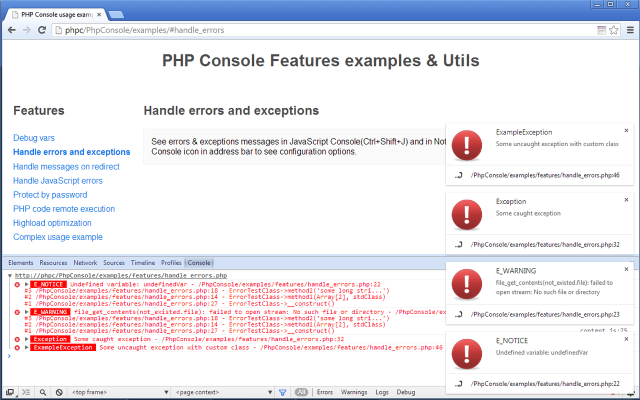Open the PHP code remote execution link

[64, 209]
